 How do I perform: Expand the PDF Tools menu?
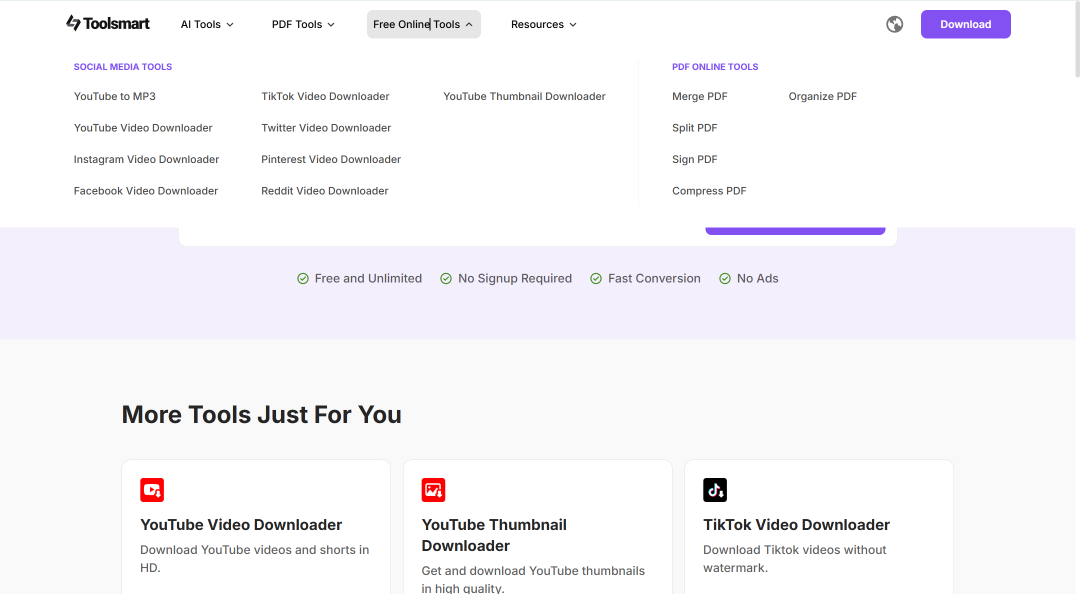[303, 24]
